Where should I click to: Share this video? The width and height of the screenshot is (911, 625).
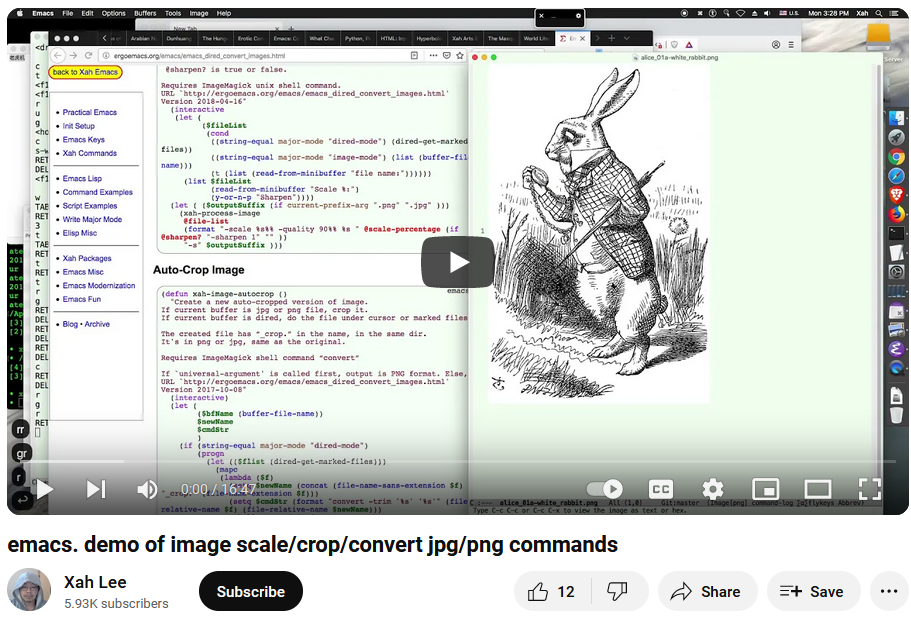[x=707, y=591]
